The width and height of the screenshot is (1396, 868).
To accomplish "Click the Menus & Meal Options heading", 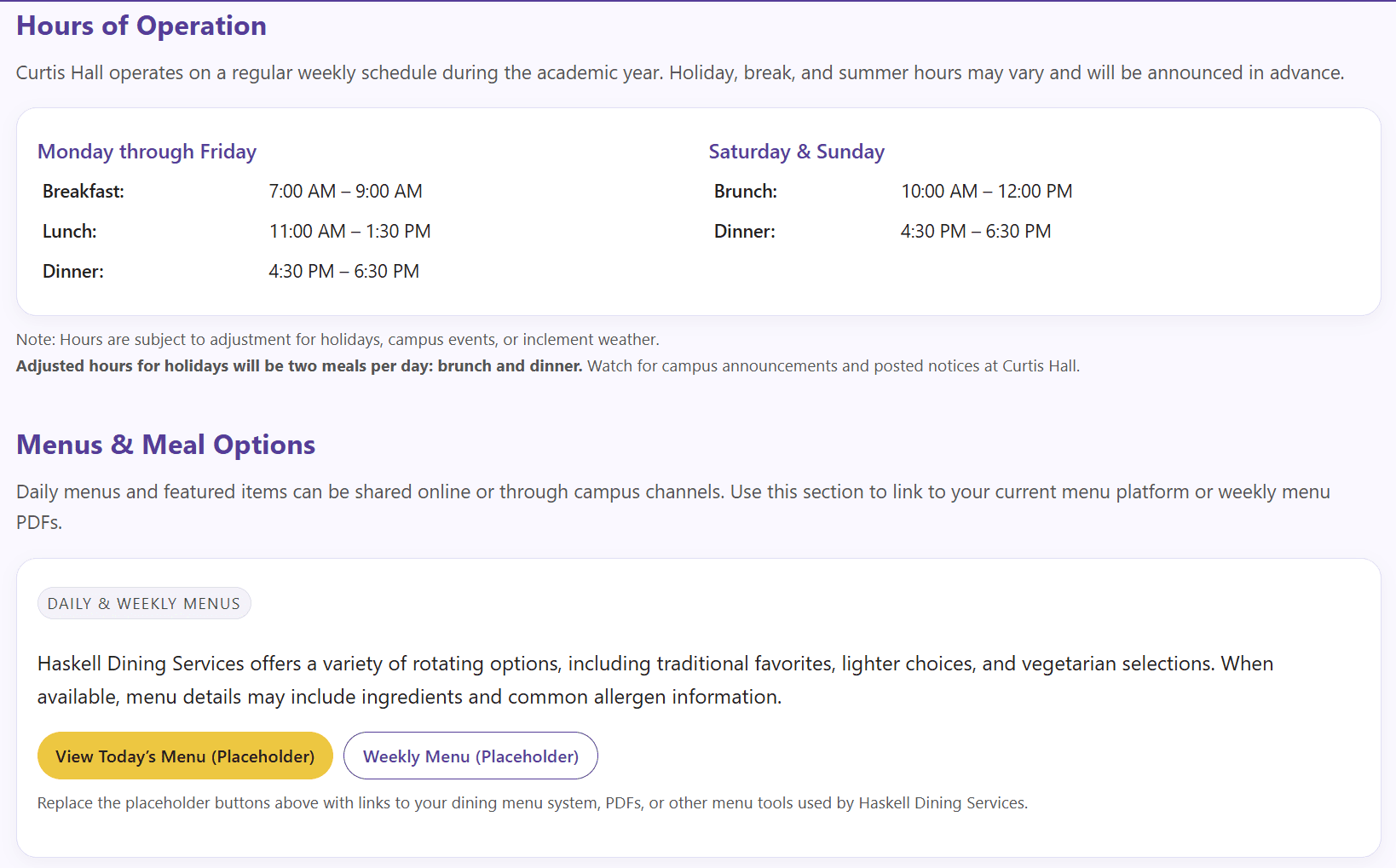I will tap(166, 445).
